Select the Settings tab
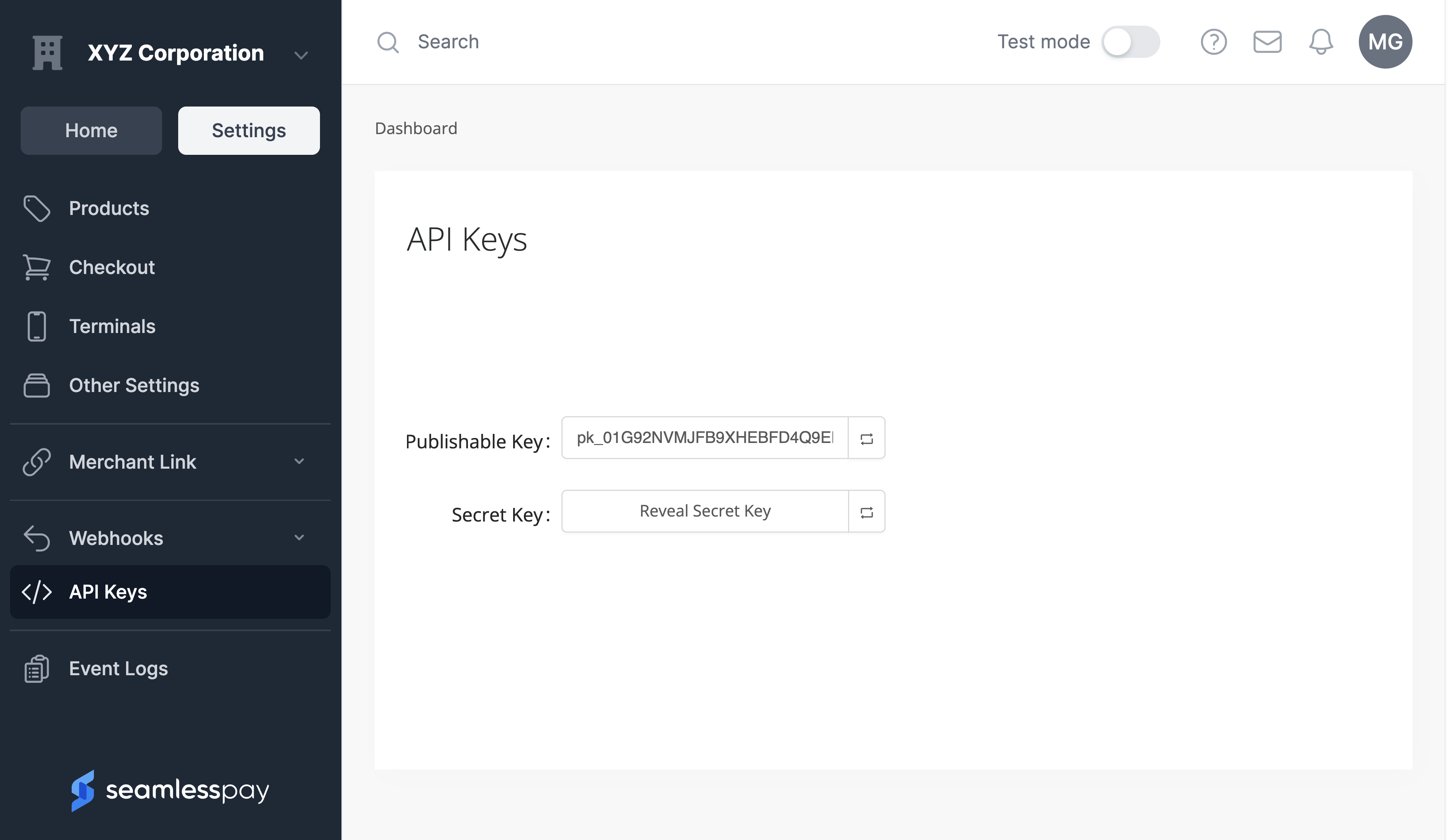The height and width of the screenshot is (840, 1447). [249, 131]
